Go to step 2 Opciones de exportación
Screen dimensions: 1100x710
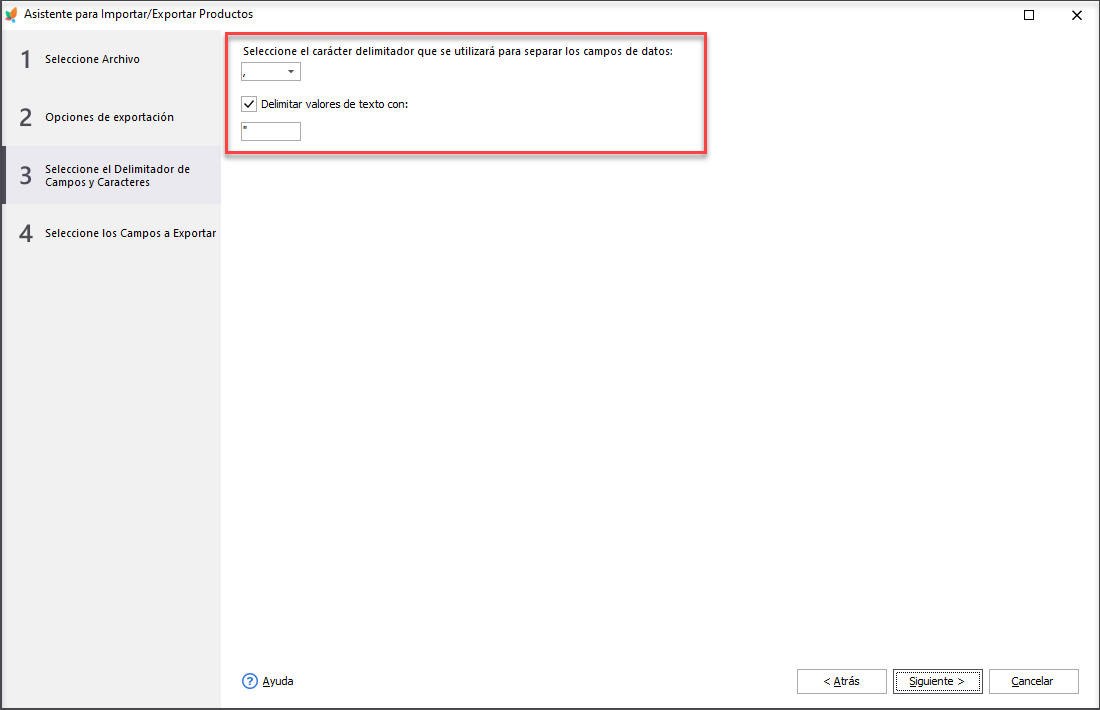(x=112, y=117)
